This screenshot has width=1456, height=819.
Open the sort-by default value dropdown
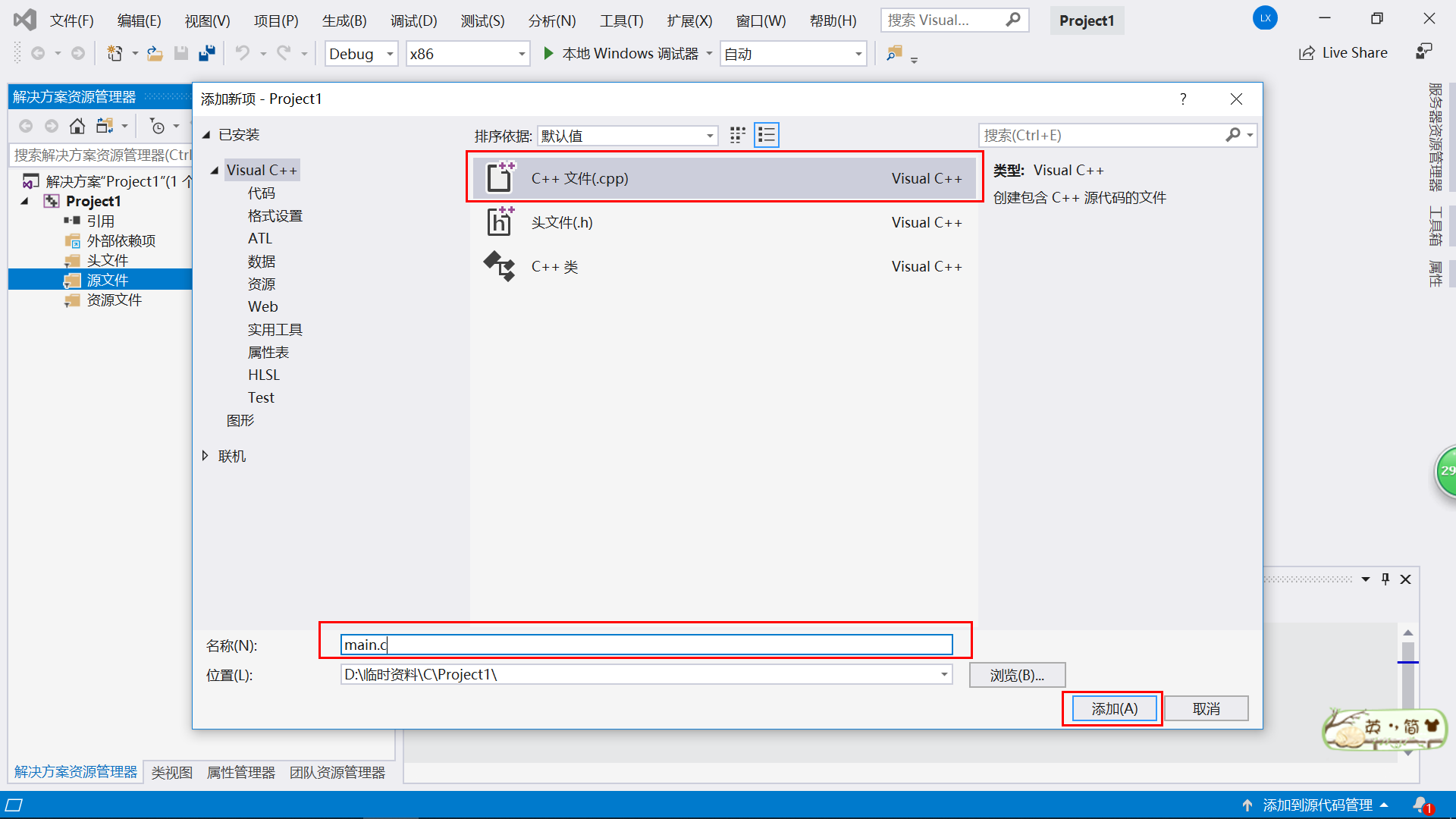[710, 136]
